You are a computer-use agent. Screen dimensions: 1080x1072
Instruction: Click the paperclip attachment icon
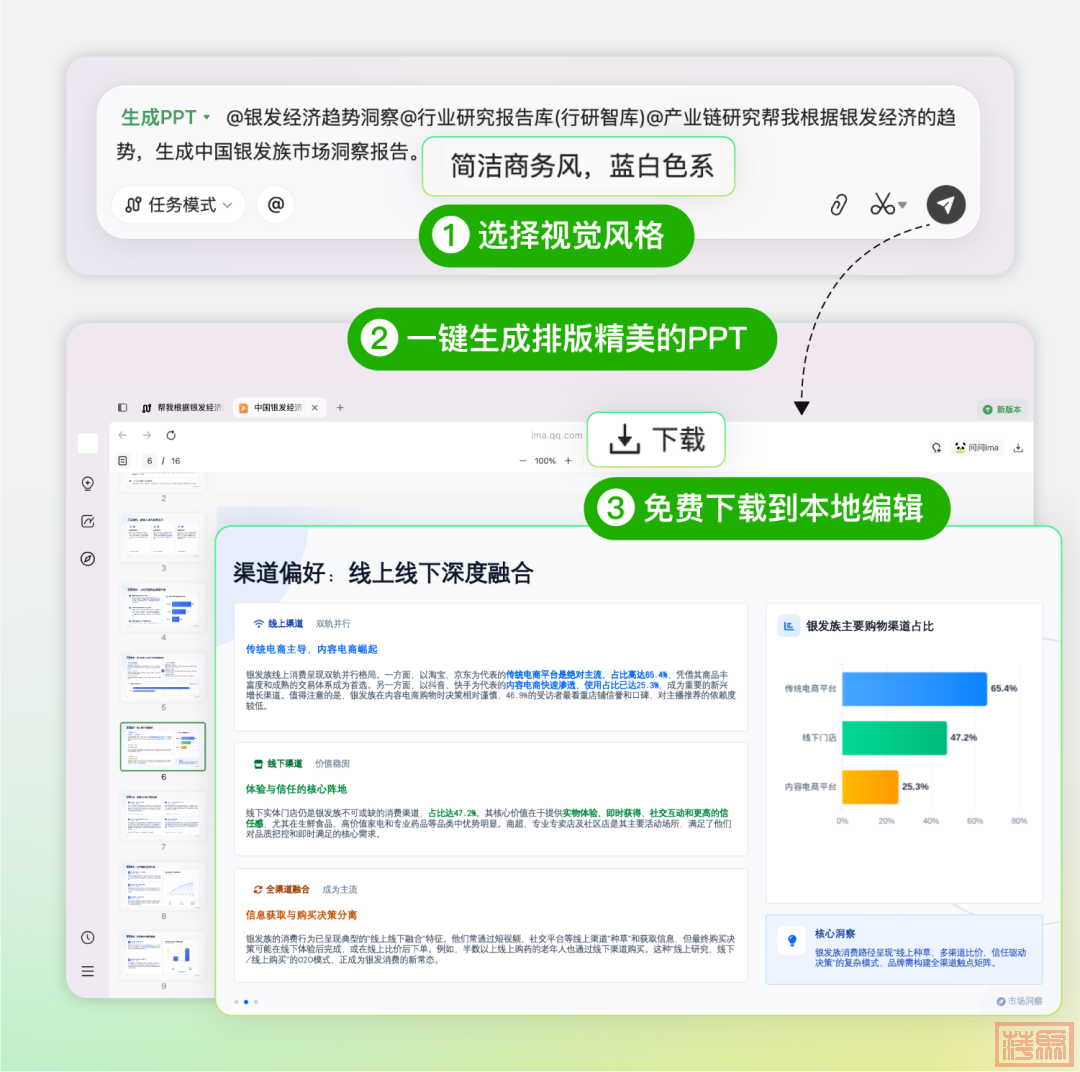pos(838,205)
